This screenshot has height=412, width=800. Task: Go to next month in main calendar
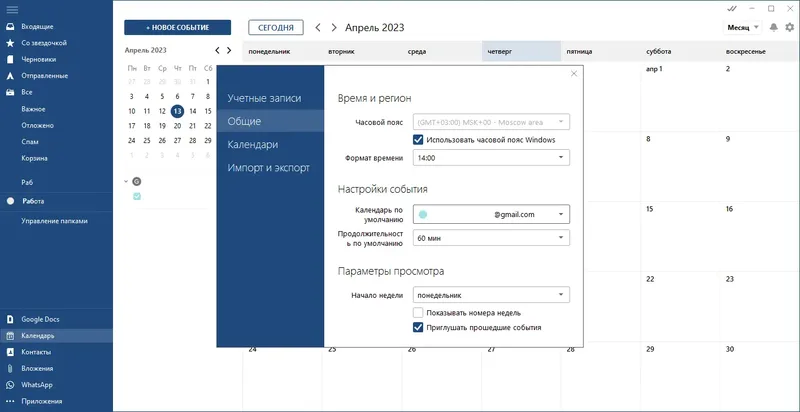click(334, 28)
